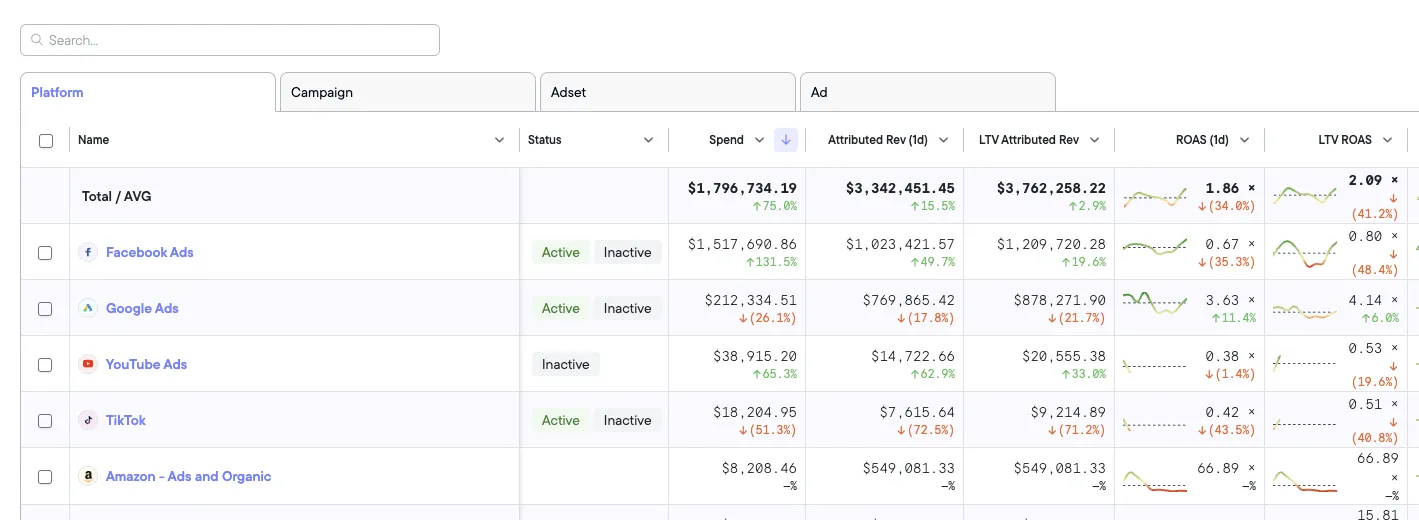Image resolution: width=1419 pixels, height=520 pixels.
Task: Click Inactive status badge for Facebook Ads
Action: tap(628, 252)
